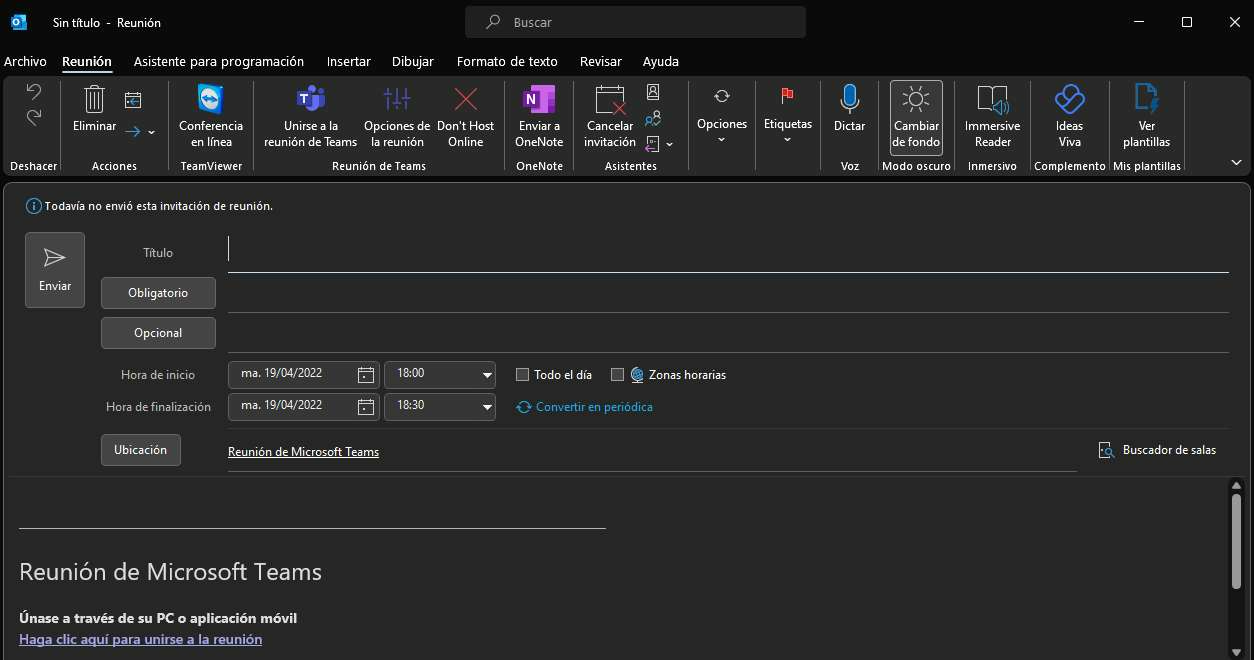
Task: Click the end date field
Action: click(x=304, y=407)
